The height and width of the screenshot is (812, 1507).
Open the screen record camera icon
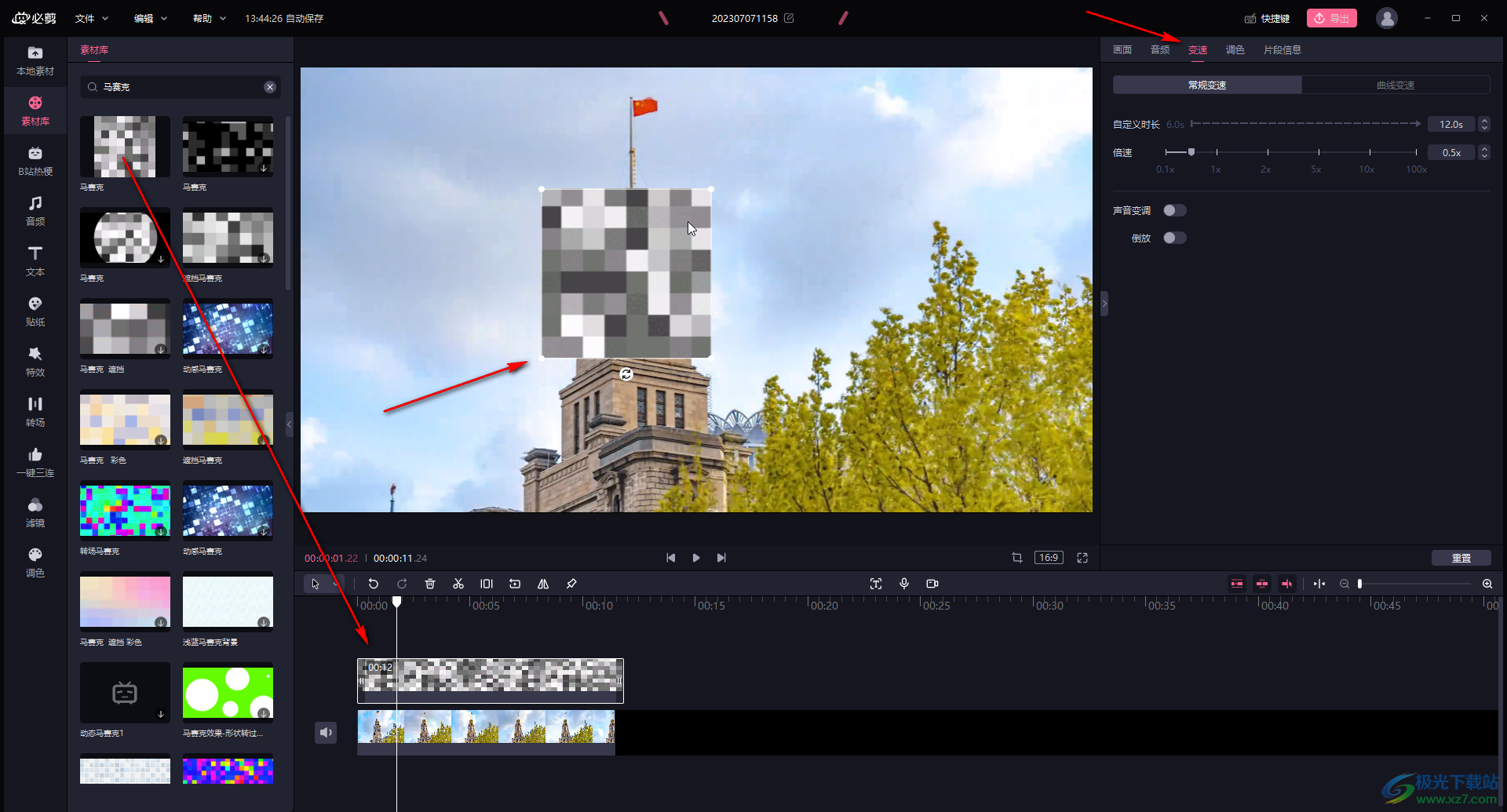(x=932, y=584)
